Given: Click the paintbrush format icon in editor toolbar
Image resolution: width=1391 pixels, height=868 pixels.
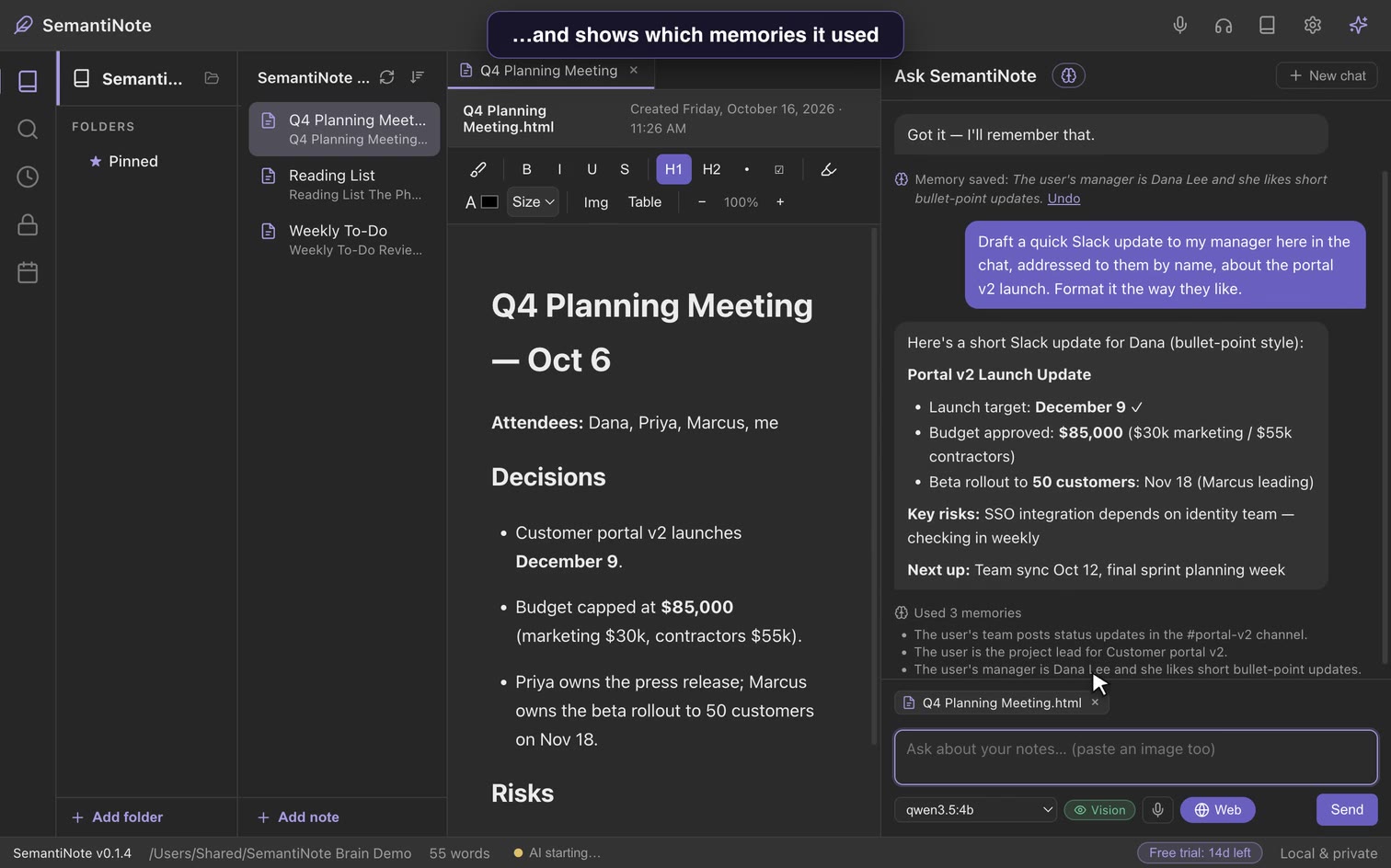Looking at the screenshot, I should (478, 169).
